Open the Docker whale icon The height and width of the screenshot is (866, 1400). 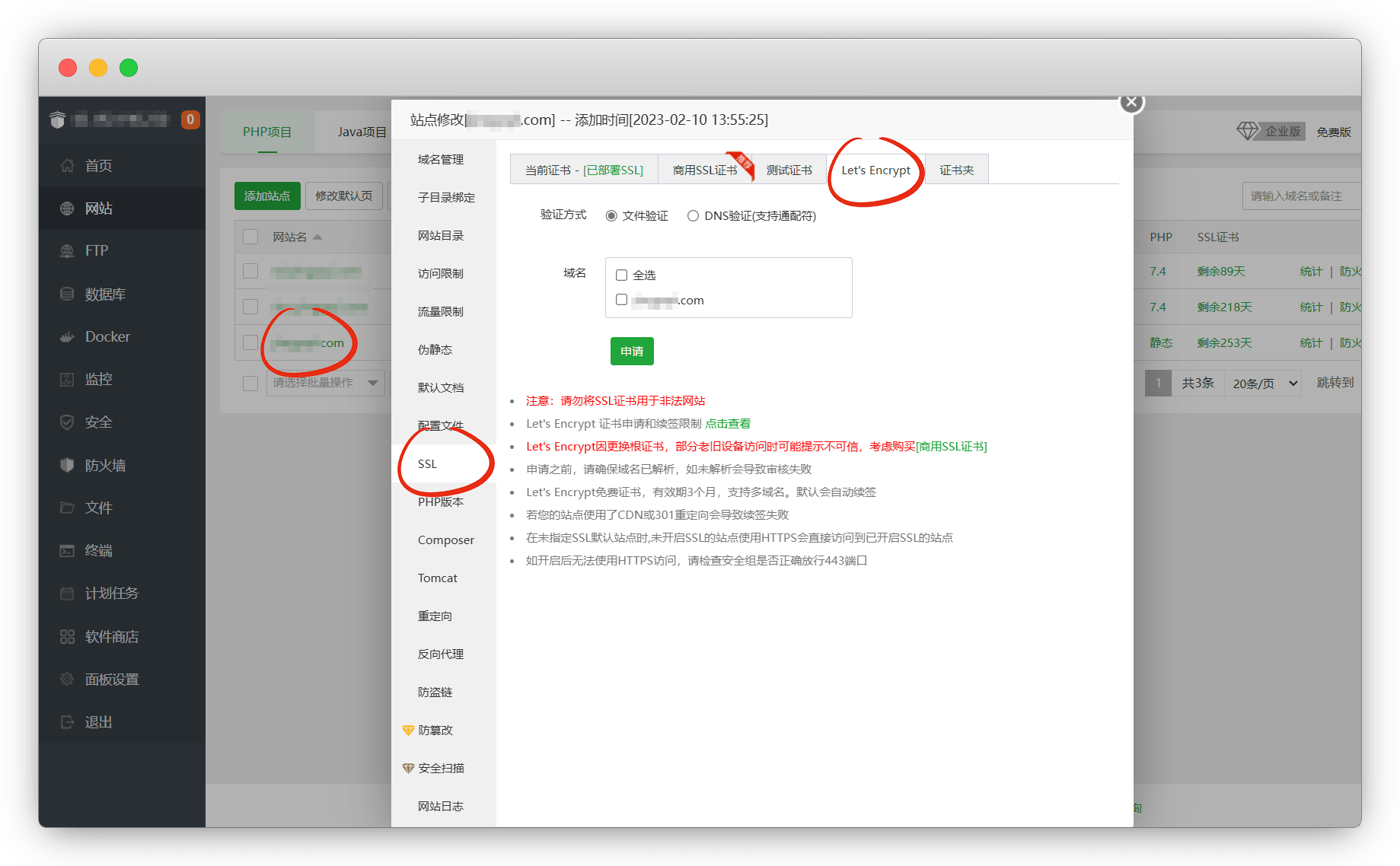67,336
